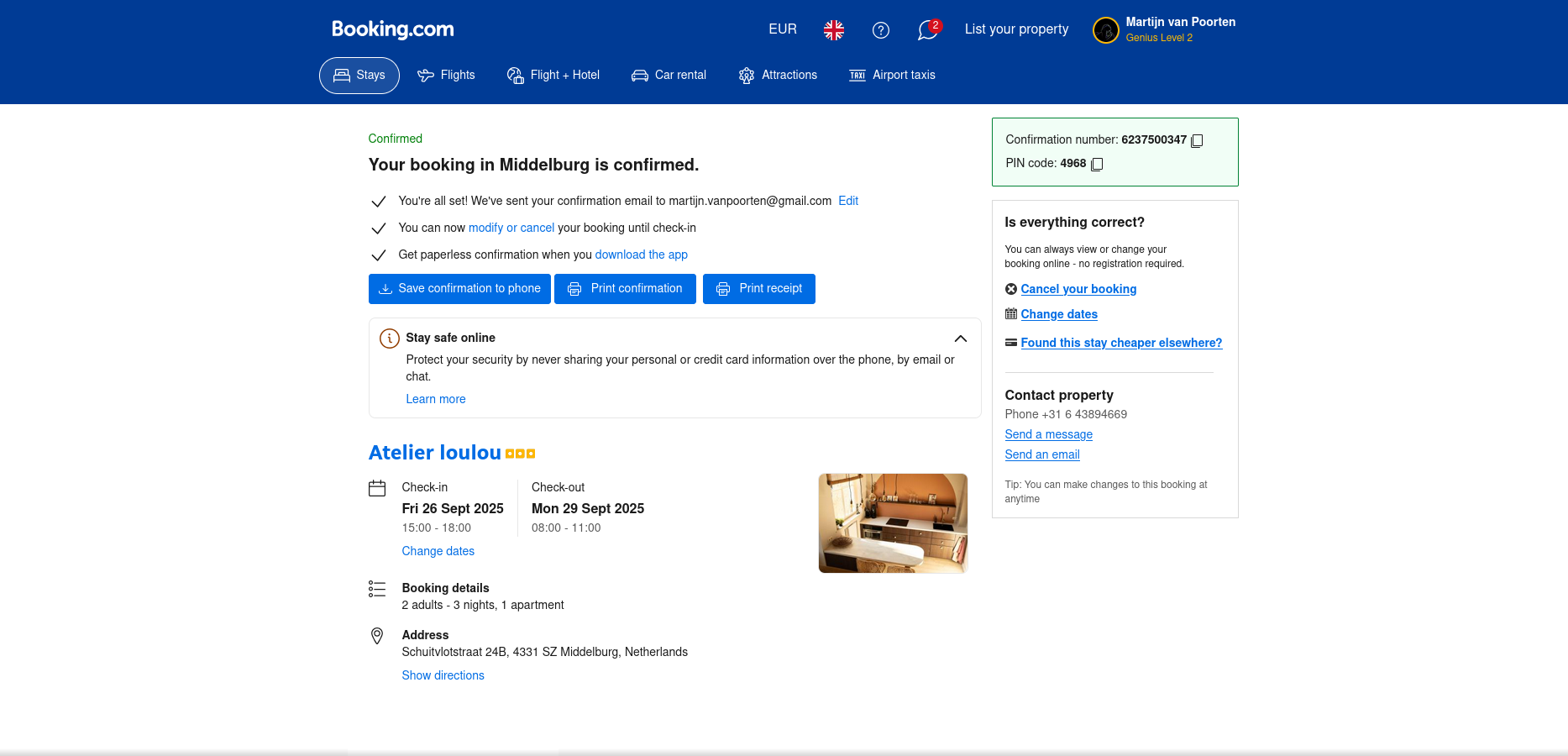Screen dimensions: 1568x756
Task: Open messages with 2 notifications
Action: click(927, 30)
